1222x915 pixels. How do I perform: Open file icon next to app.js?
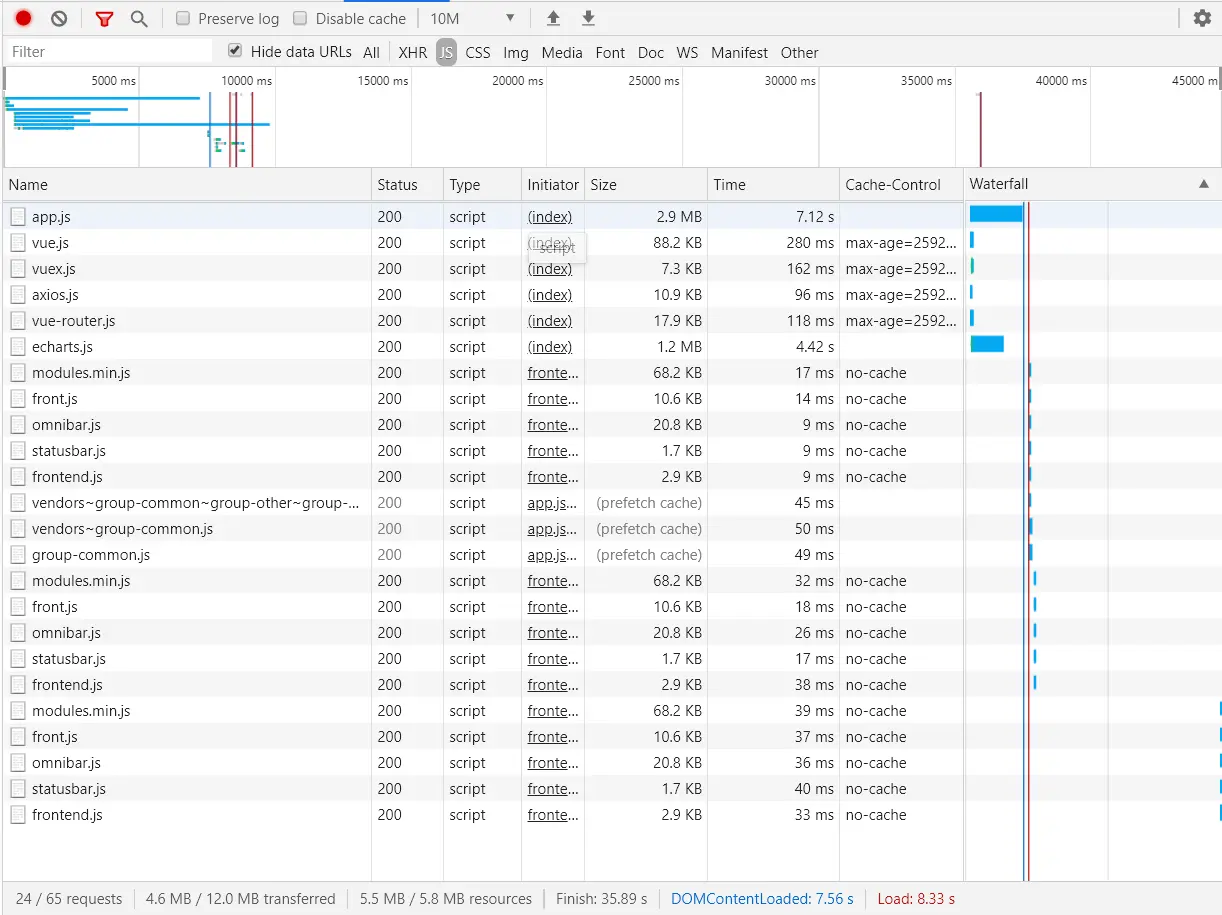pyautogui.click(x=17, y=216)
